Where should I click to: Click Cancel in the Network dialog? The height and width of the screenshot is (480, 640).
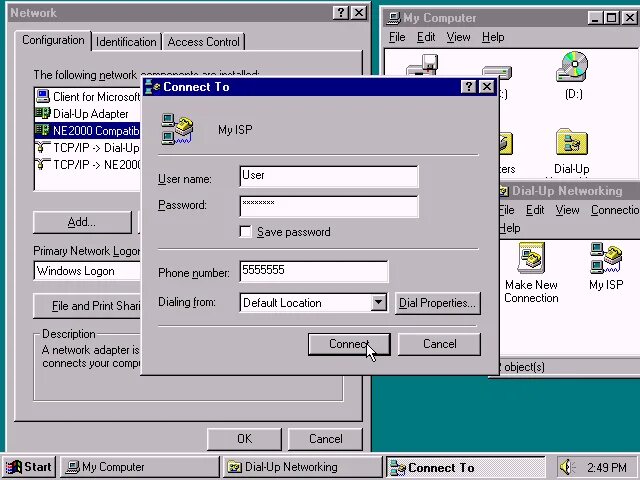325,439
